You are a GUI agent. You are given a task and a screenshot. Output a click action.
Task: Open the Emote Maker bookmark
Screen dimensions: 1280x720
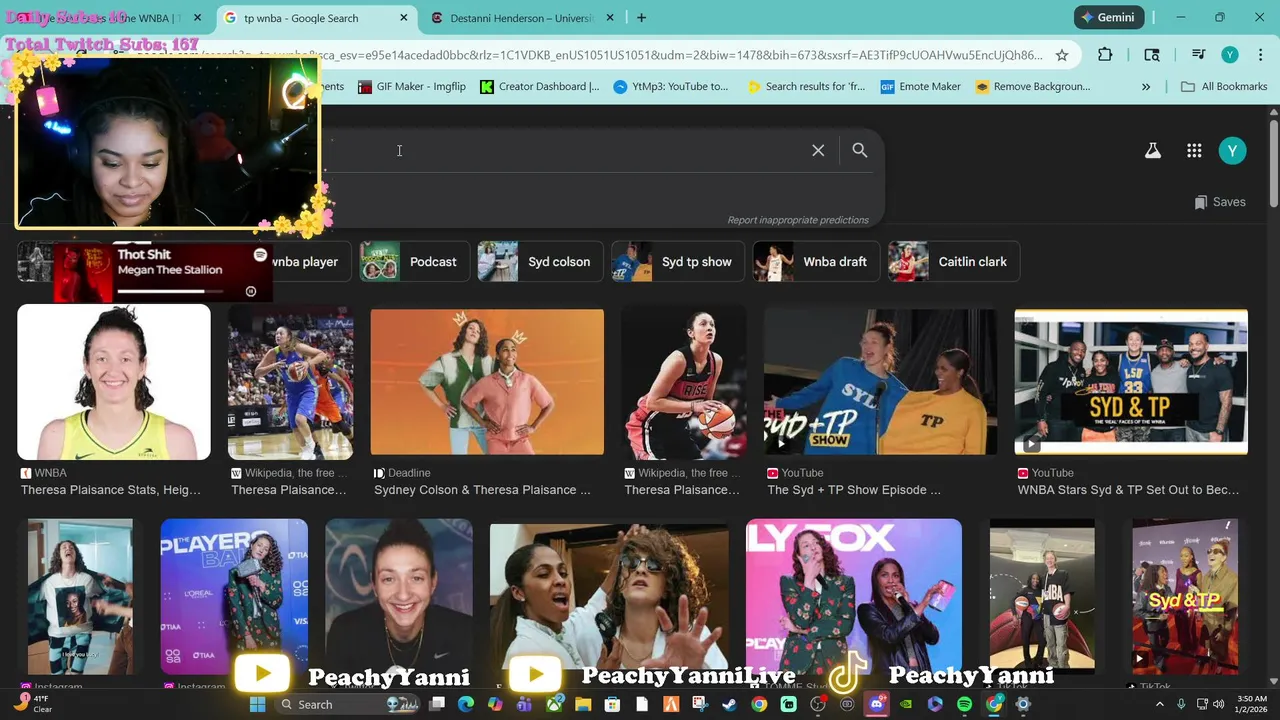pyautogui.click(x=921, y=87)
